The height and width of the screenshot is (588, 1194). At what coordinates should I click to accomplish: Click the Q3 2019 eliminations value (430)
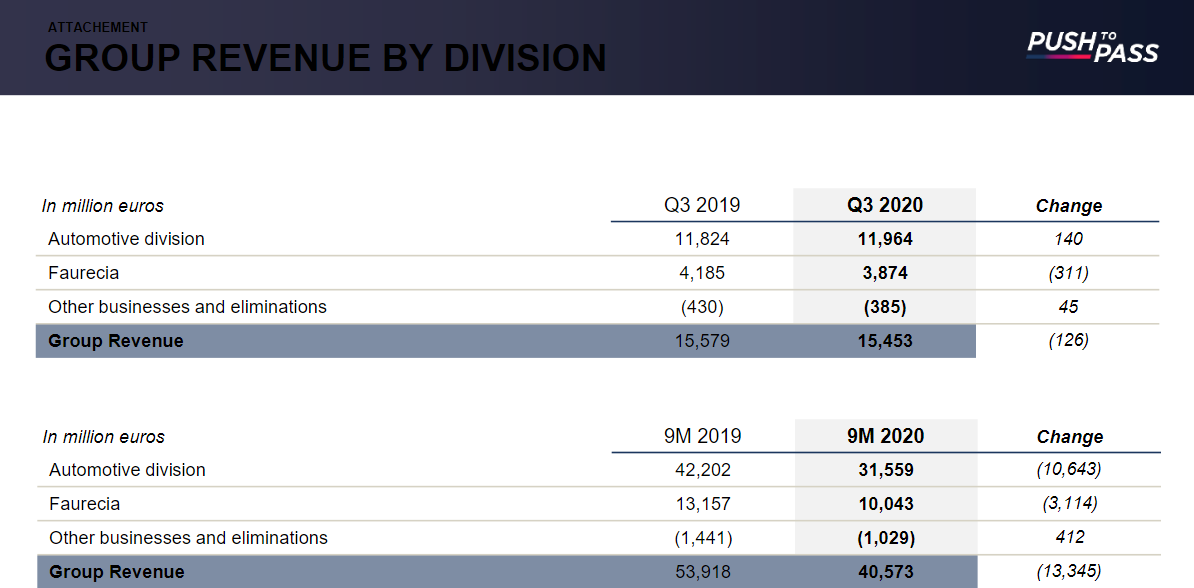click(x=702, y=307)
